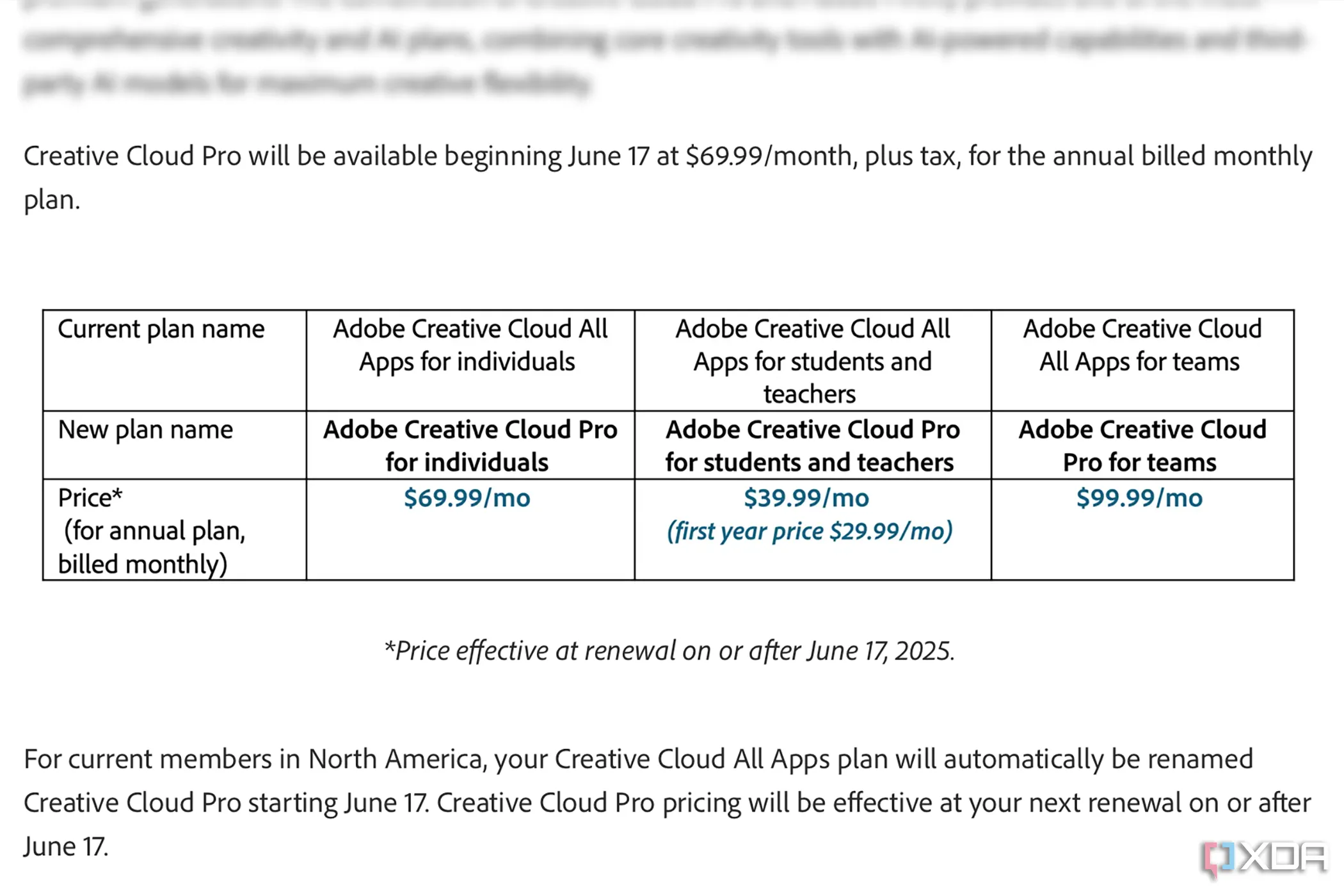Image resolution: width=1344 pixels, height=896 pixels.
Task: Click the $69.99/mo individuals price
Action: click(x=467, y=498)
